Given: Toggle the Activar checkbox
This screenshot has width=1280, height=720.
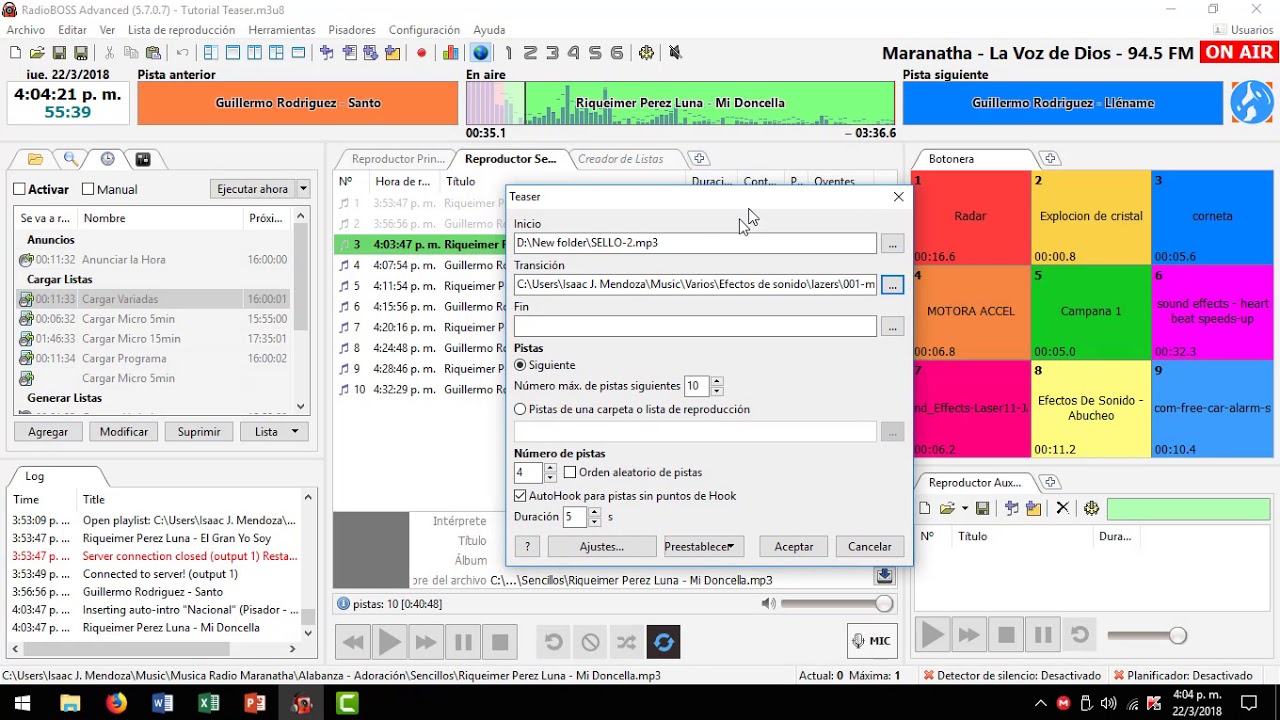Looking at the screenshot, I should coord(19,189).
